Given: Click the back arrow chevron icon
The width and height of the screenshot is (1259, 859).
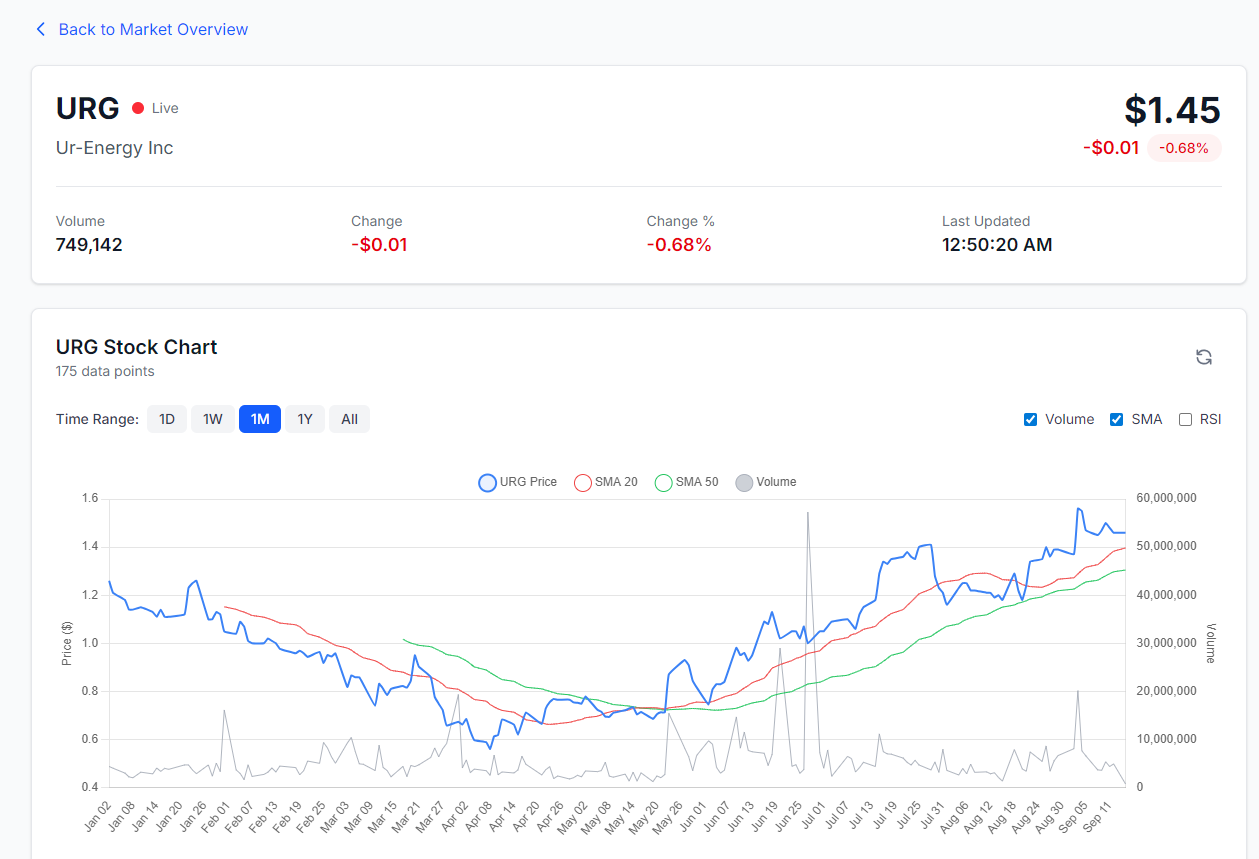Looking at the screenshot, I should [41, 30].
